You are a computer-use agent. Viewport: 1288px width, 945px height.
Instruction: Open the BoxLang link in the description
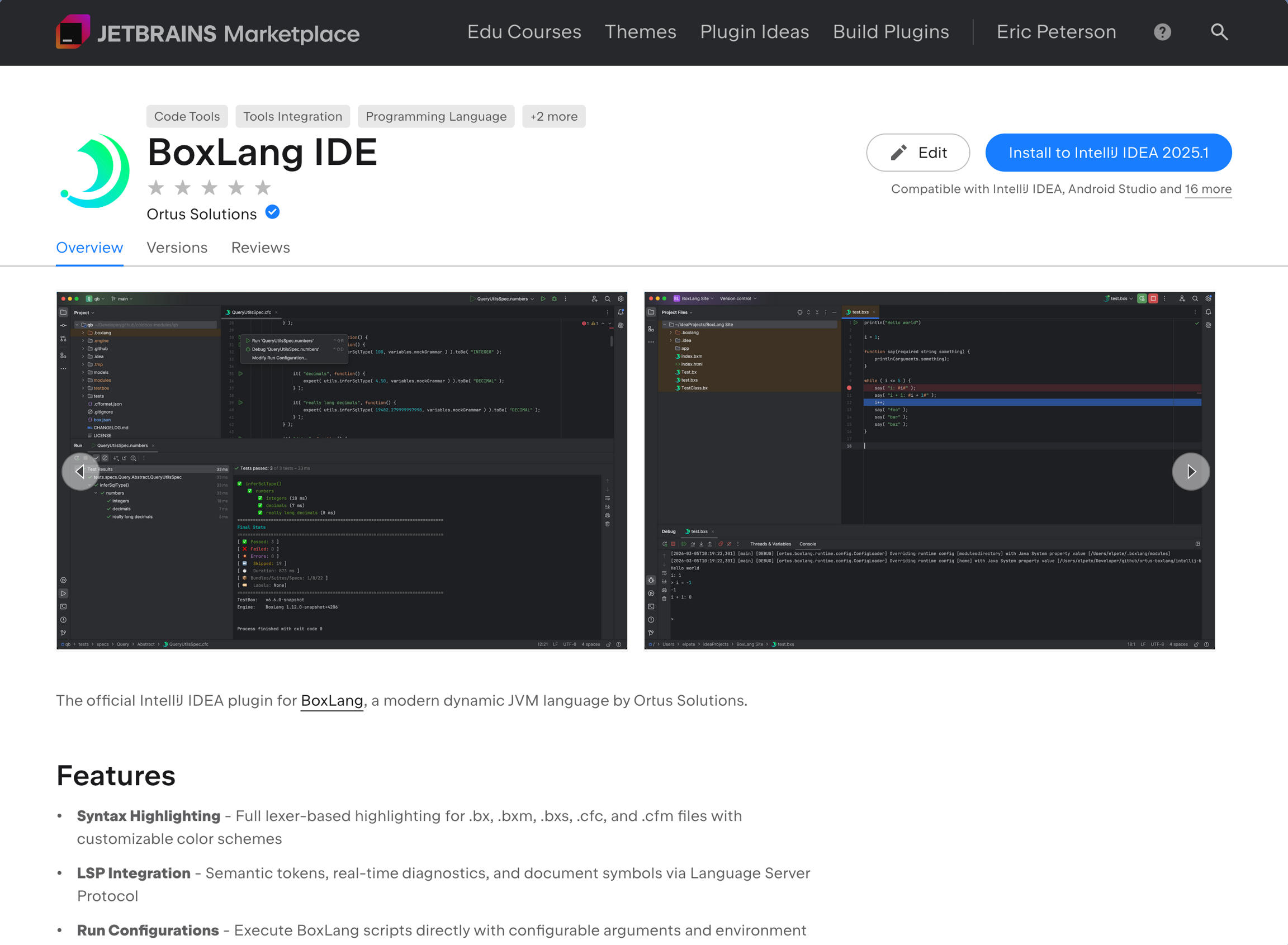tap(332, 700)
